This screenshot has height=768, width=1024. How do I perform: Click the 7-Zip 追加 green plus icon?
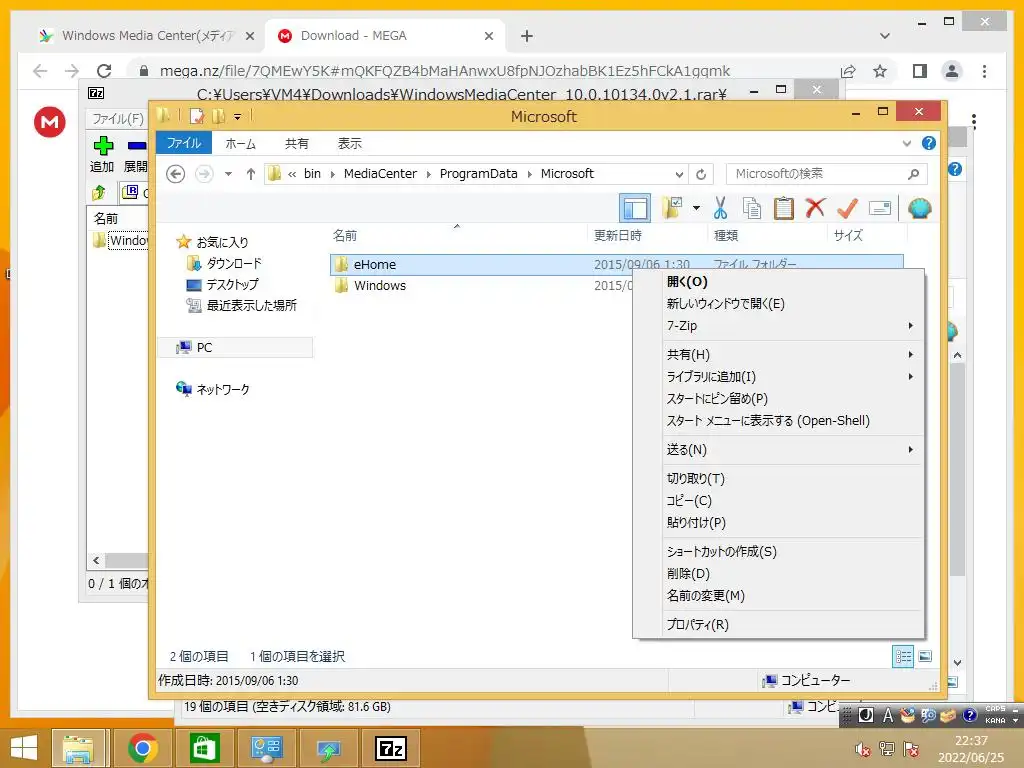(103, 145)
